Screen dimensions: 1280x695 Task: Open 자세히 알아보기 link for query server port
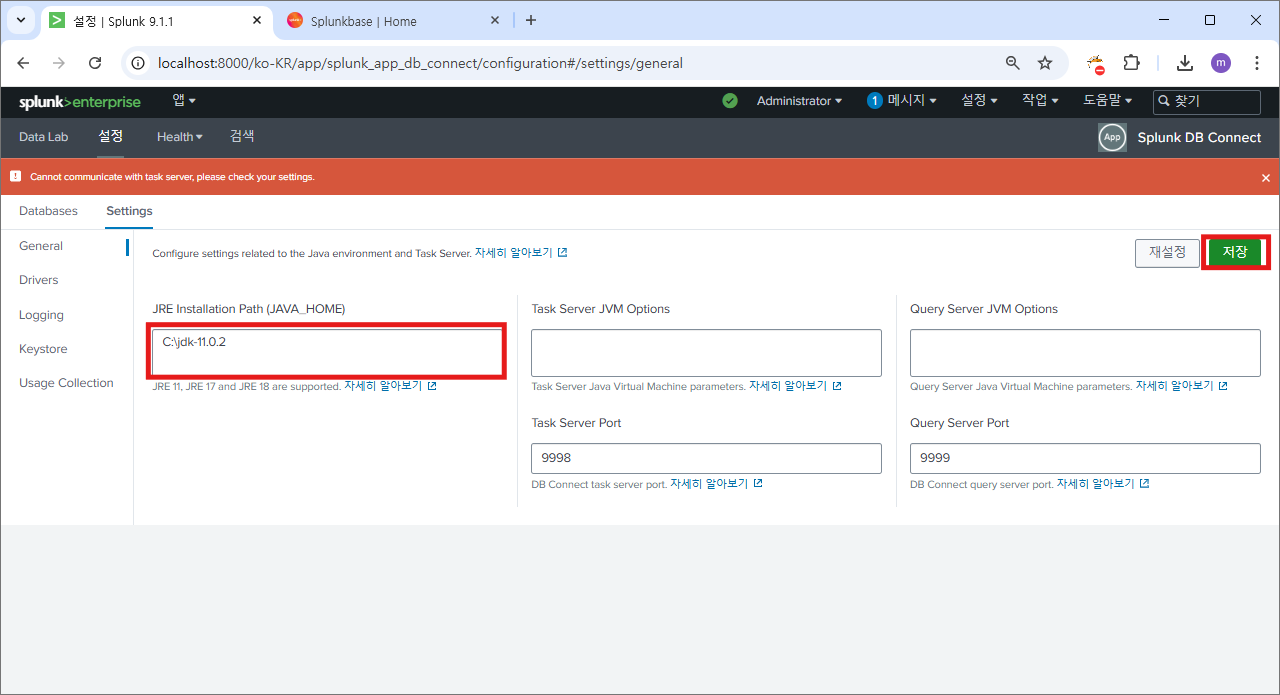(x=1103, y=484)
